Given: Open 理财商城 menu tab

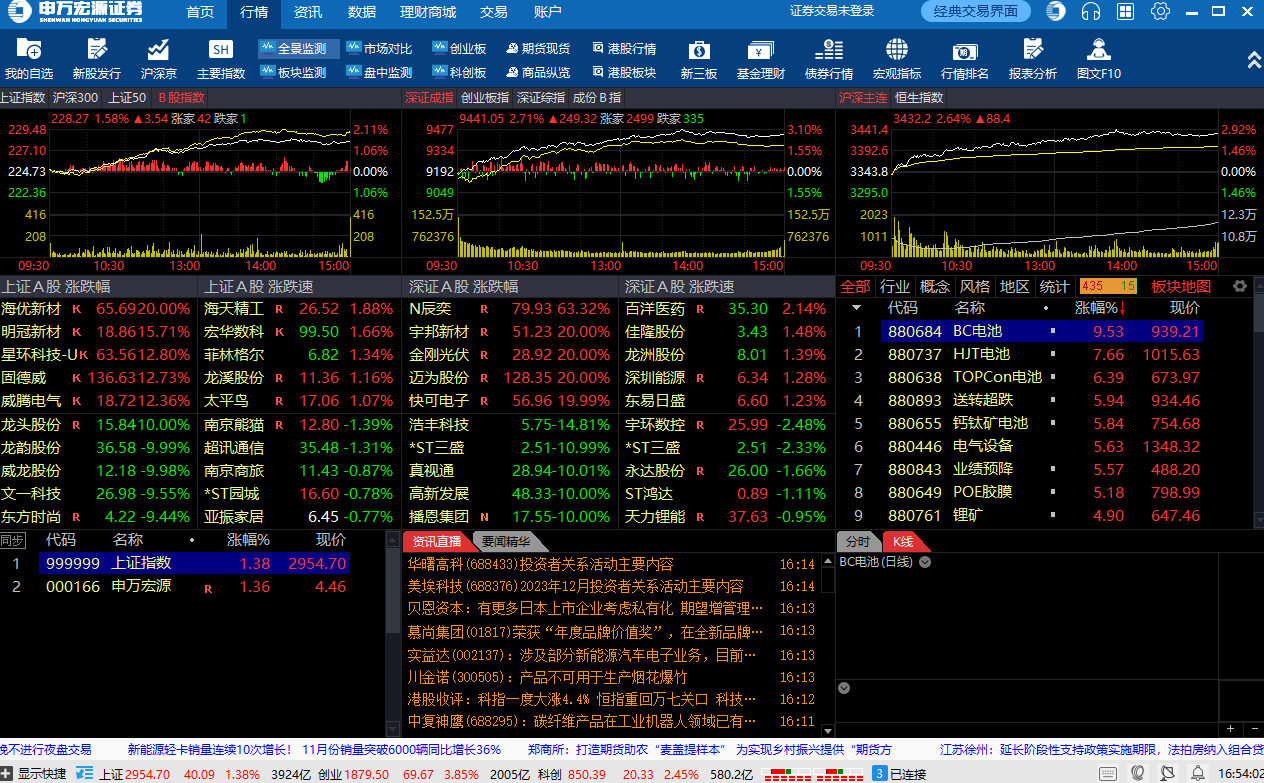Looking at the screenshot, I should (428, 12).
